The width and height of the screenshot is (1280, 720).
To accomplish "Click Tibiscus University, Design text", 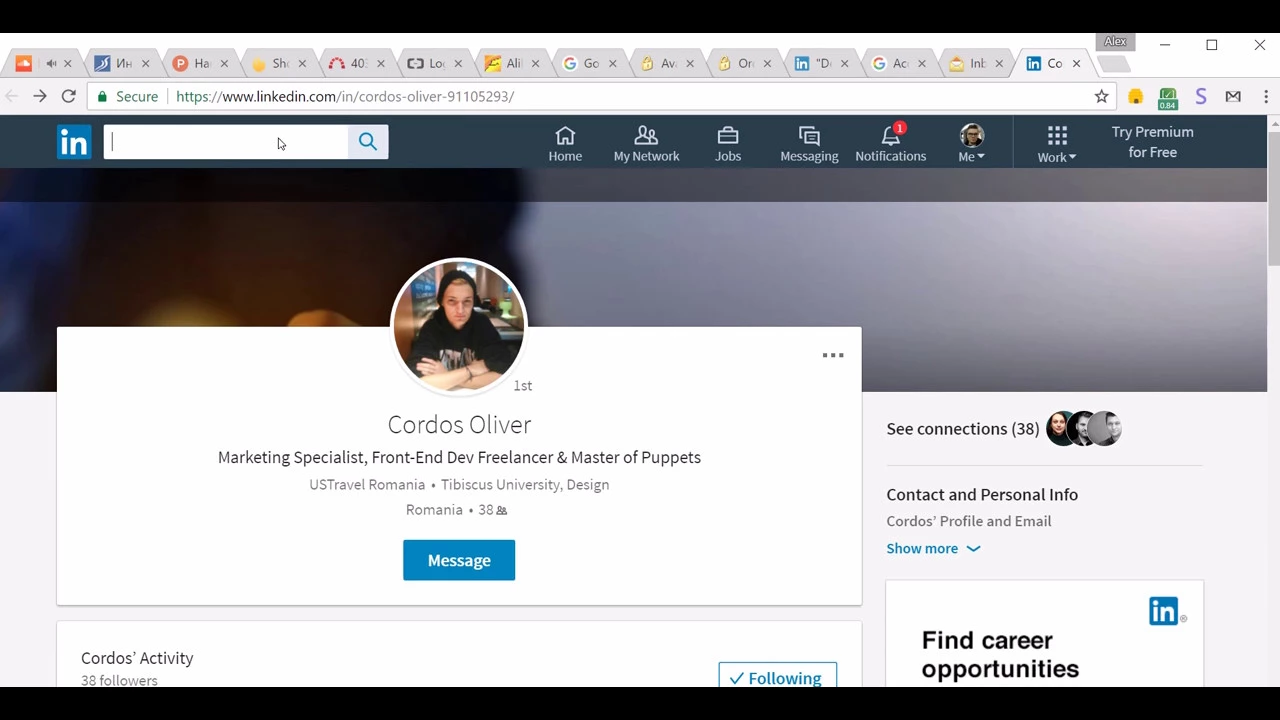I will coord(525,484).
